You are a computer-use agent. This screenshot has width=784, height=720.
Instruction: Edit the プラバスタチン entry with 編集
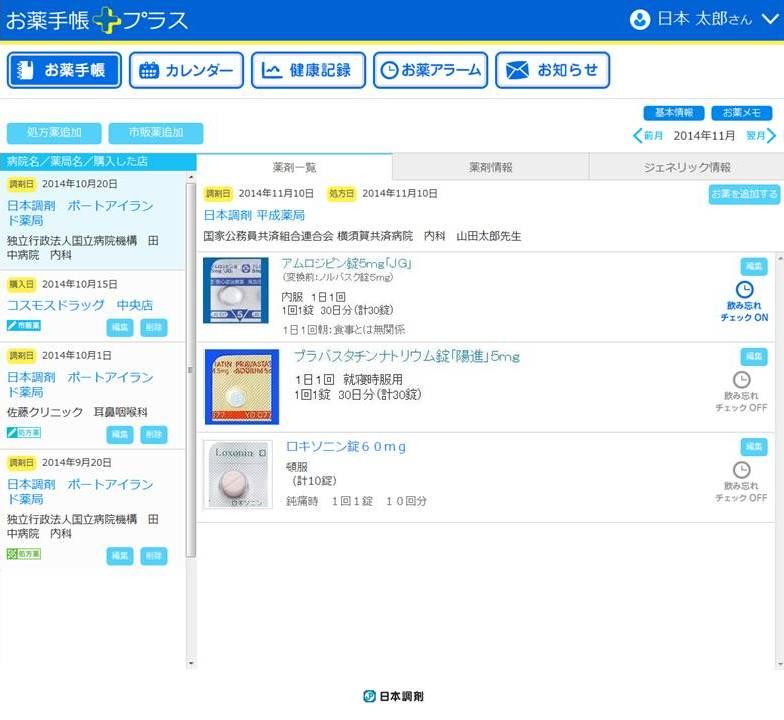click(754, 356)
